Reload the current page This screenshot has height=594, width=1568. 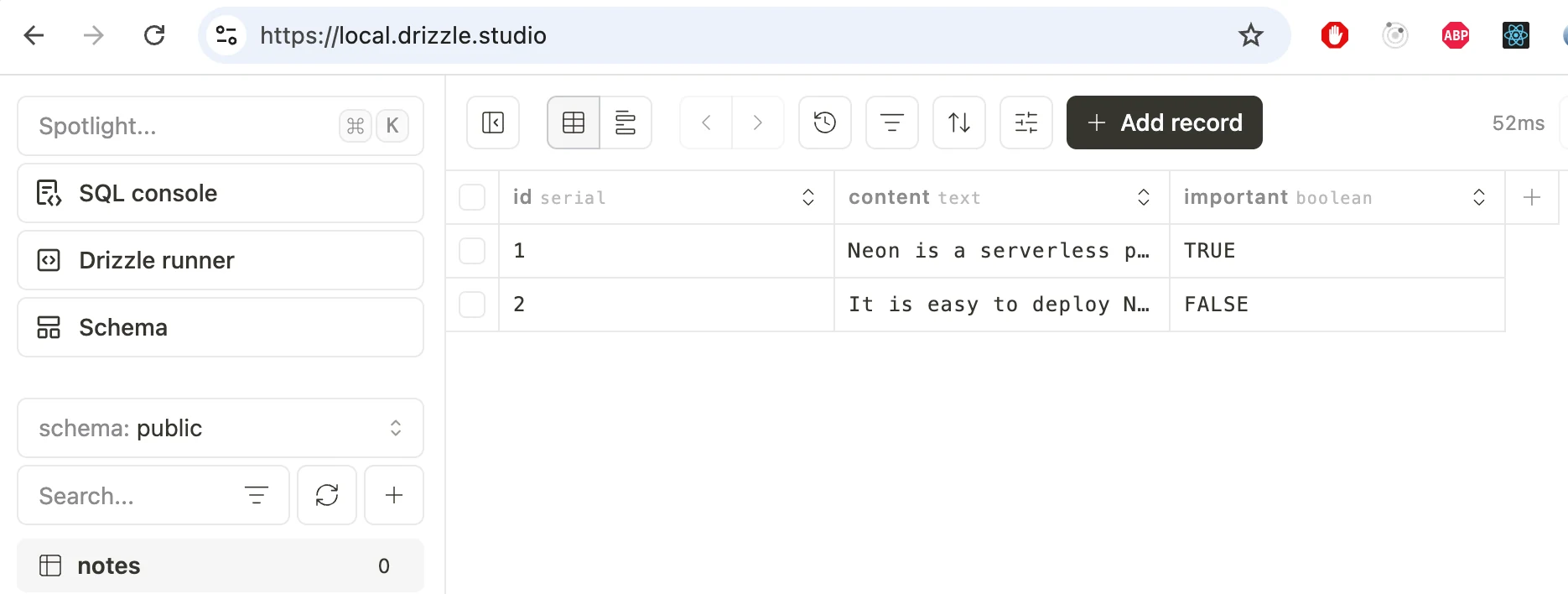tap(154, 35)
